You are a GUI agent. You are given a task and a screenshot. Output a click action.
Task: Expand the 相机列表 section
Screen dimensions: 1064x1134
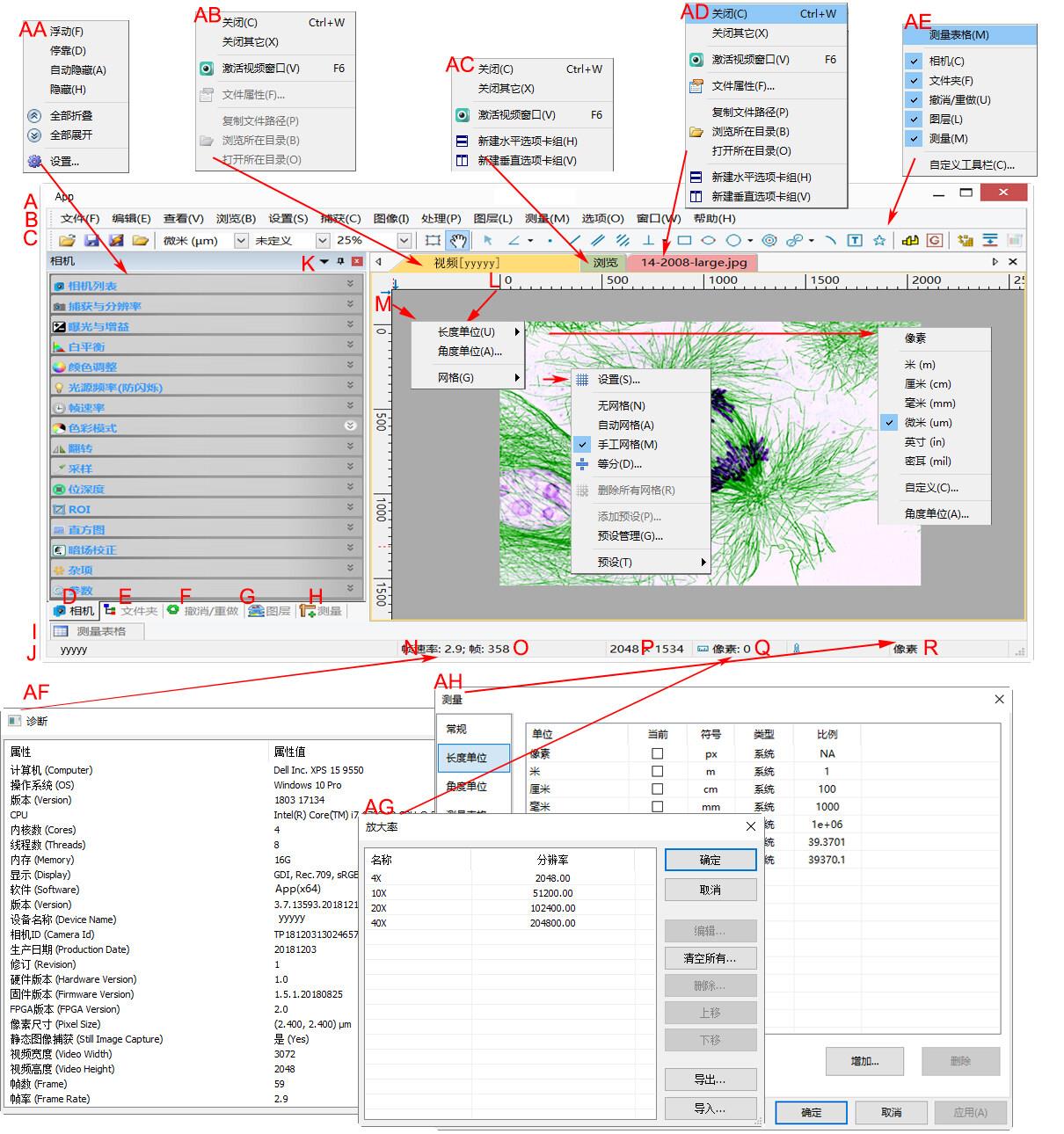click(x=206, y=285)
